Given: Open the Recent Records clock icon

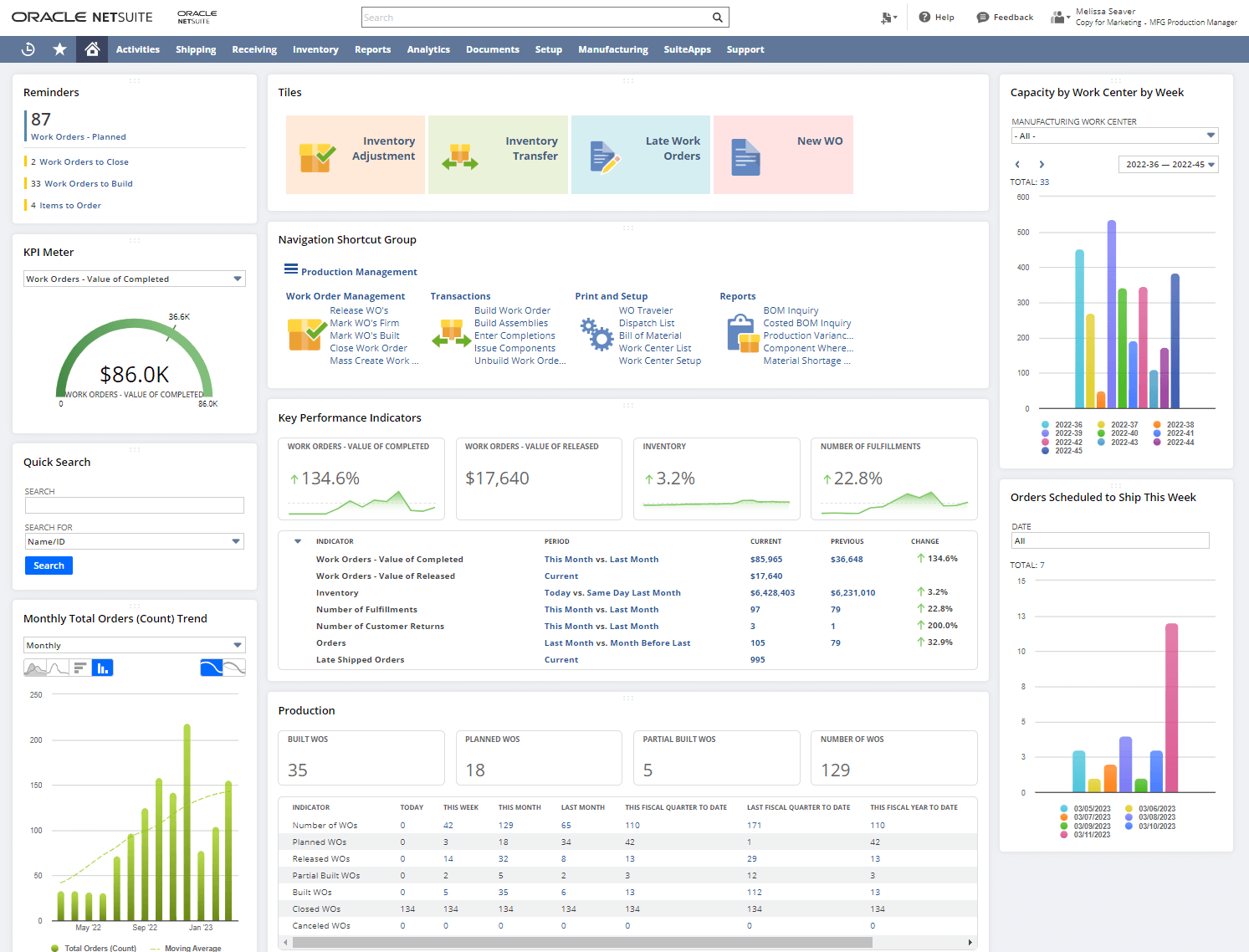Looking at the screenshot, I should (x=28, y=49).
